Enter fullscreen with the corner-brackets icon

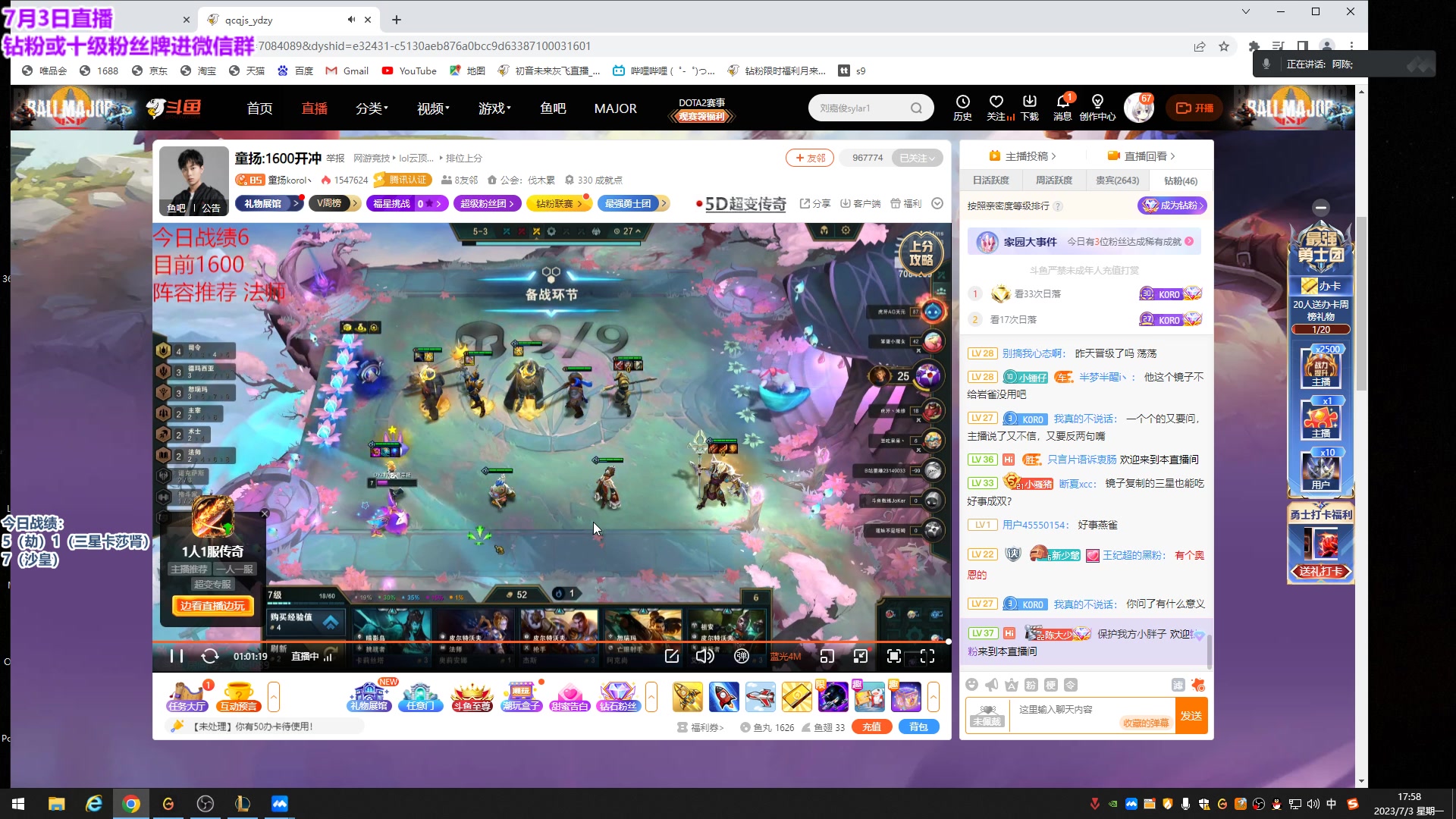click(927, 656)
